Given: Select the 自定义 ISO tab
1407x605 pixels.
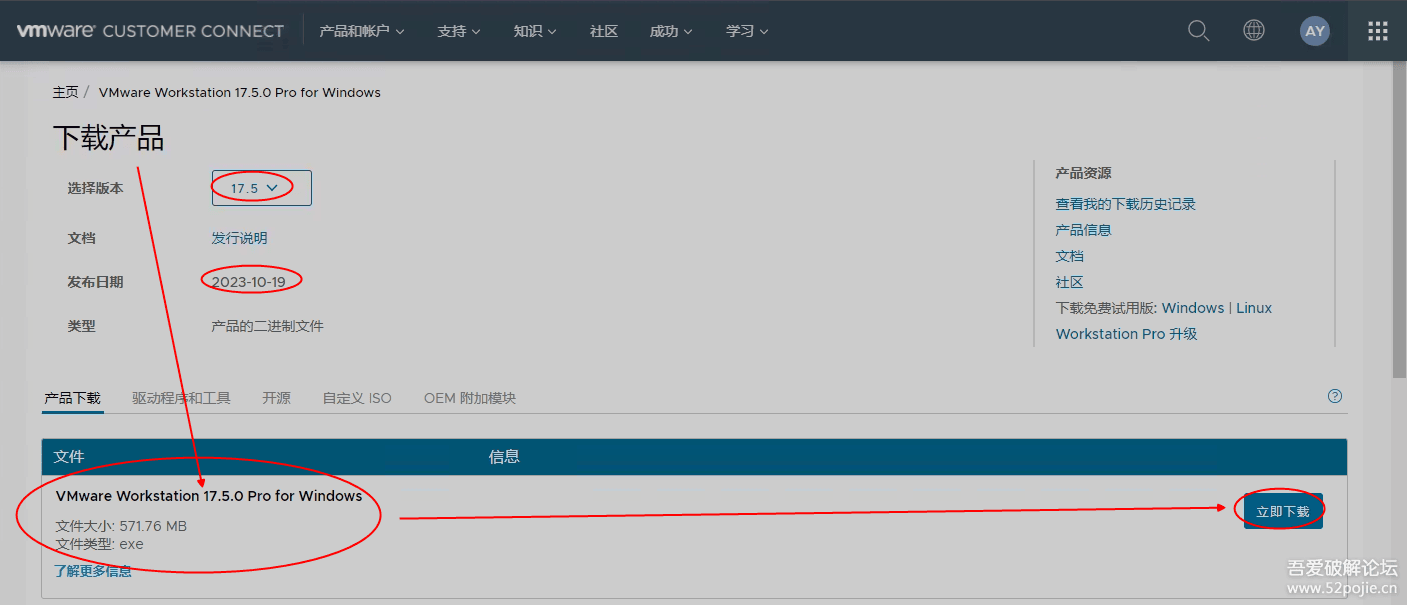Looking at the screenshot, I should (356, 397).
